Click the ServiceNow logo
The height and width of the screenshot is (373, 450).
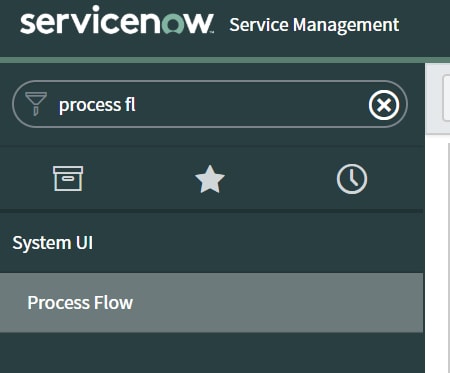click(x=117, y=20)
